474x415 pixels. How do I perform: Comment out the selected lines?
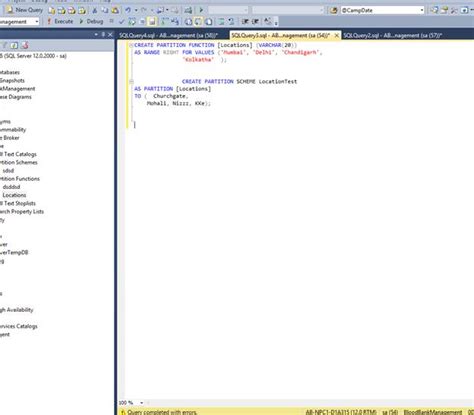pyautogui.click(x=221, y=22)
